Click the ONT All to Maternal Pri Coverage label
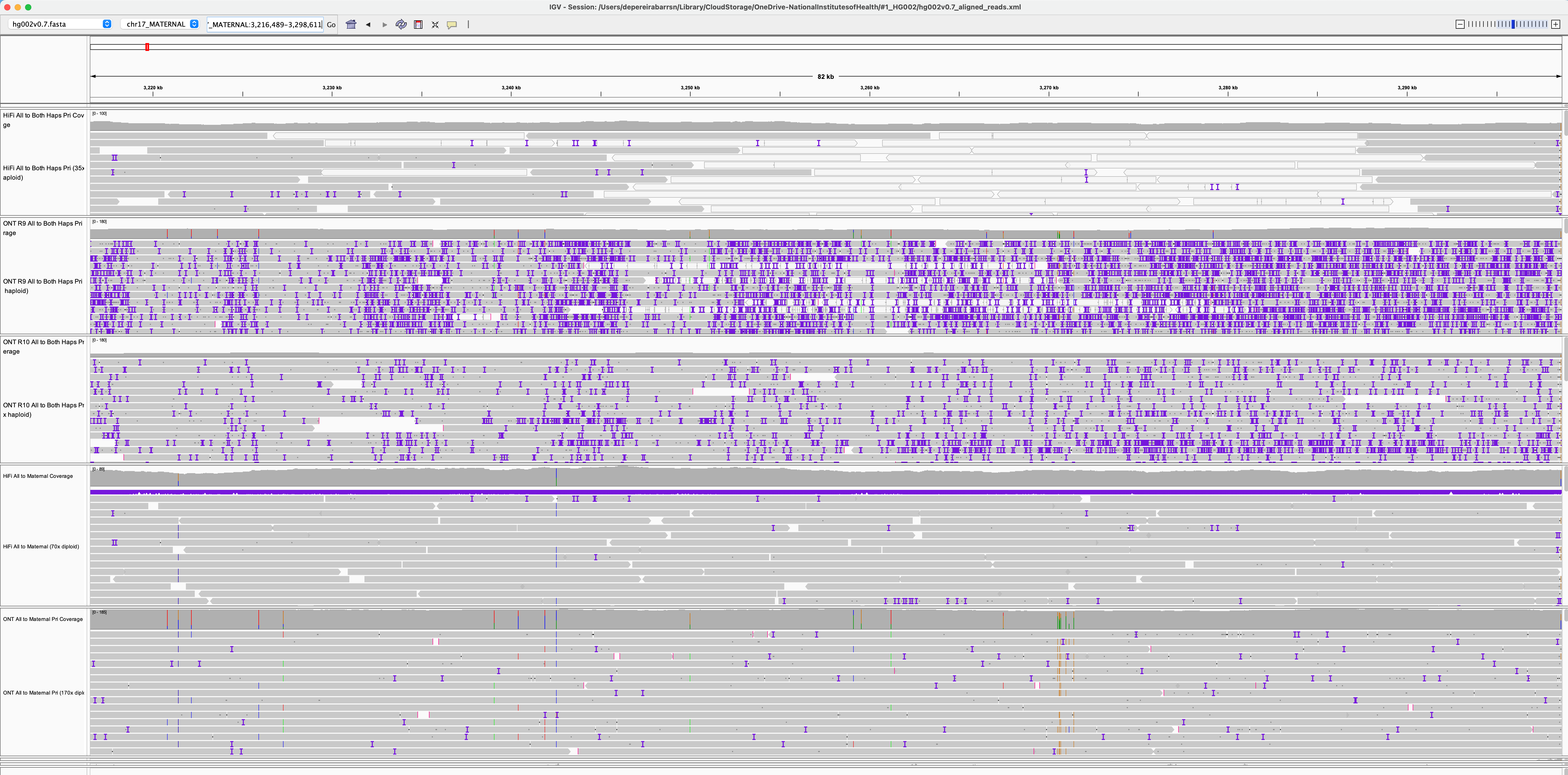The width and height of the screenshot is (1568, 775). (43, 619)
